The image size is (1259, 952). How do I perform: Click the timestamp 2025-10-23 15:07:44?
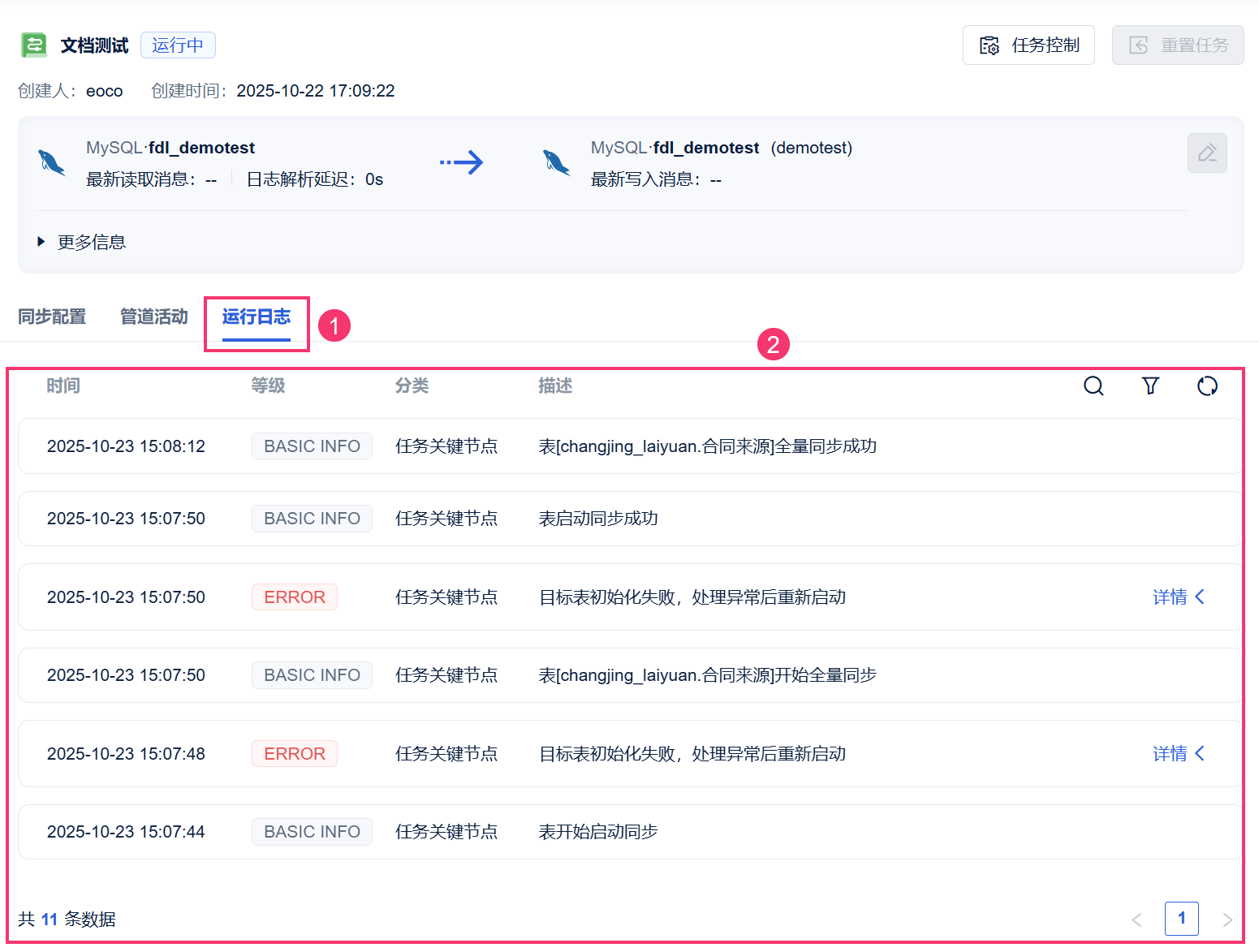(126, 832)
